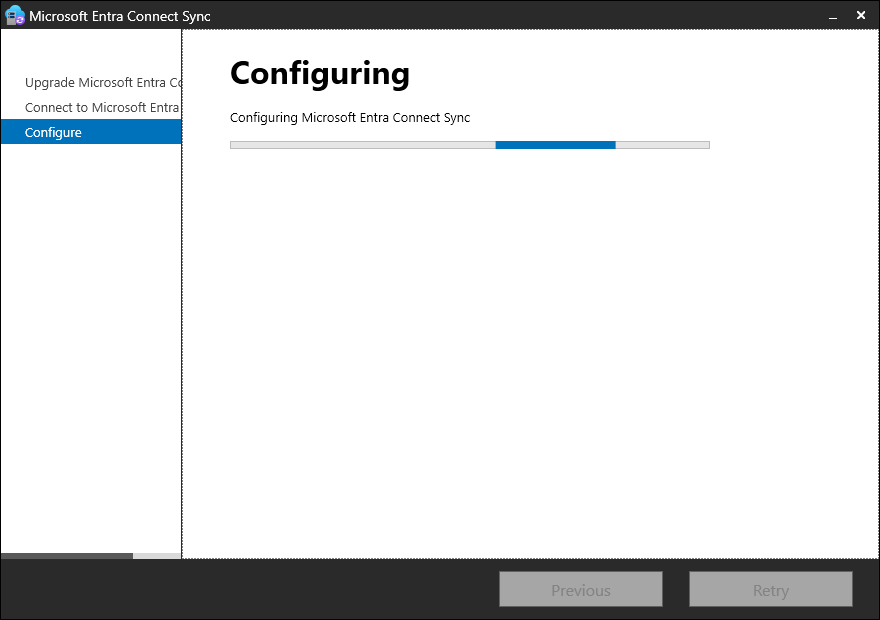The image size is (880, 620).
Task: Click the Configuring heading
Action: (320, 74)
